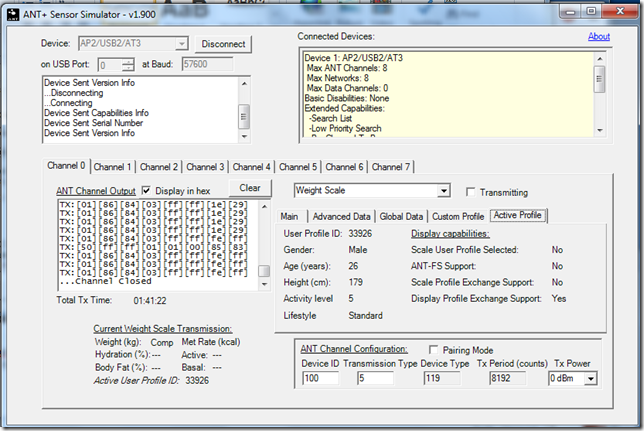Clear the ANT Channel Output log
The width and height of the screenshot is (644, 431).
249,188
